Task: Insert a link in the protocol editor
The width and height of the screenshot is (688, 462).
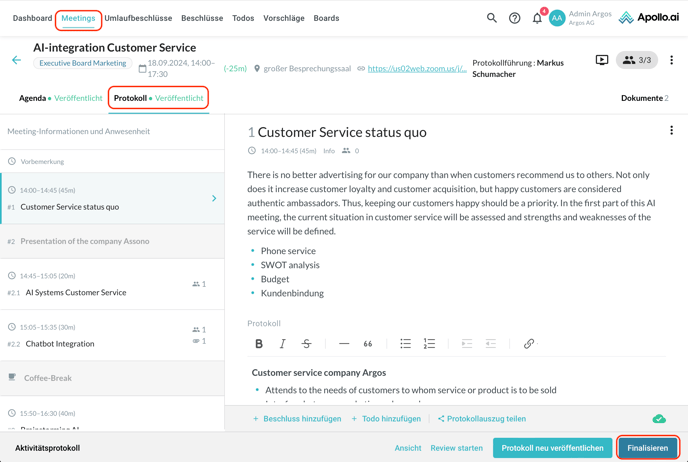Action: 529,344
